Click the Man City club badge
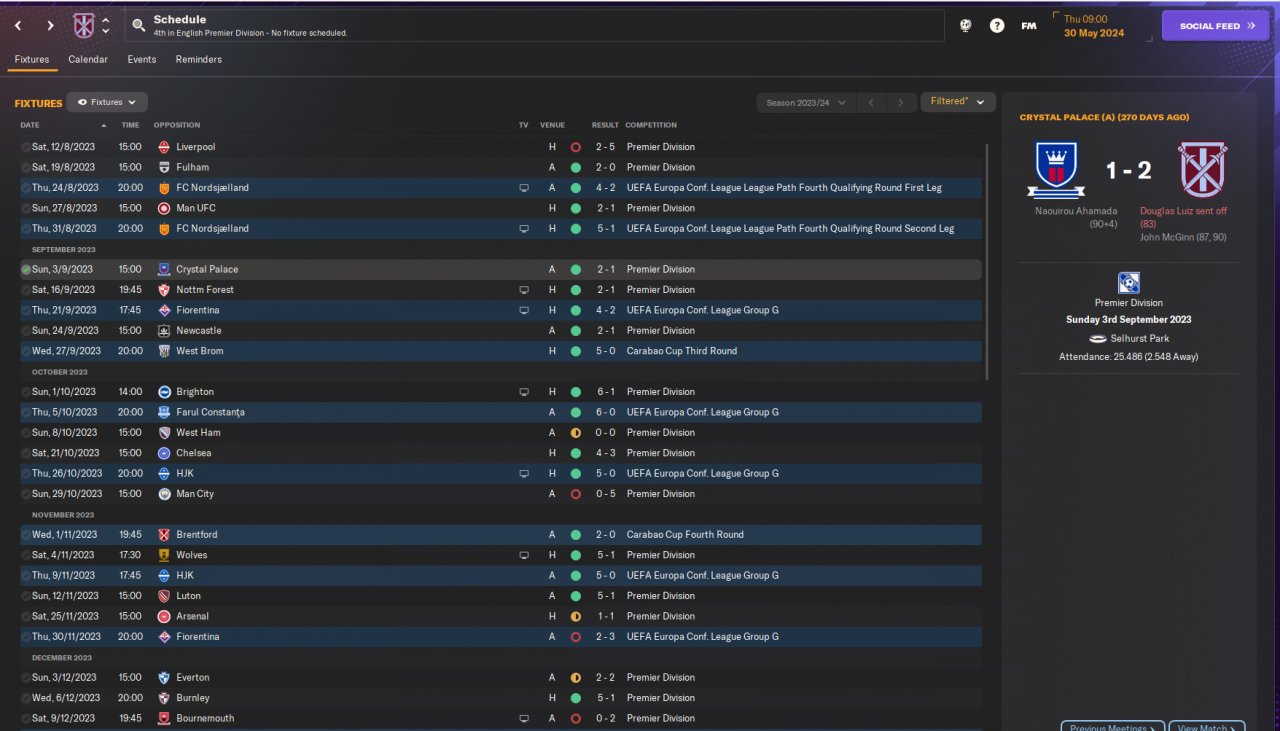 coord(164,494)
